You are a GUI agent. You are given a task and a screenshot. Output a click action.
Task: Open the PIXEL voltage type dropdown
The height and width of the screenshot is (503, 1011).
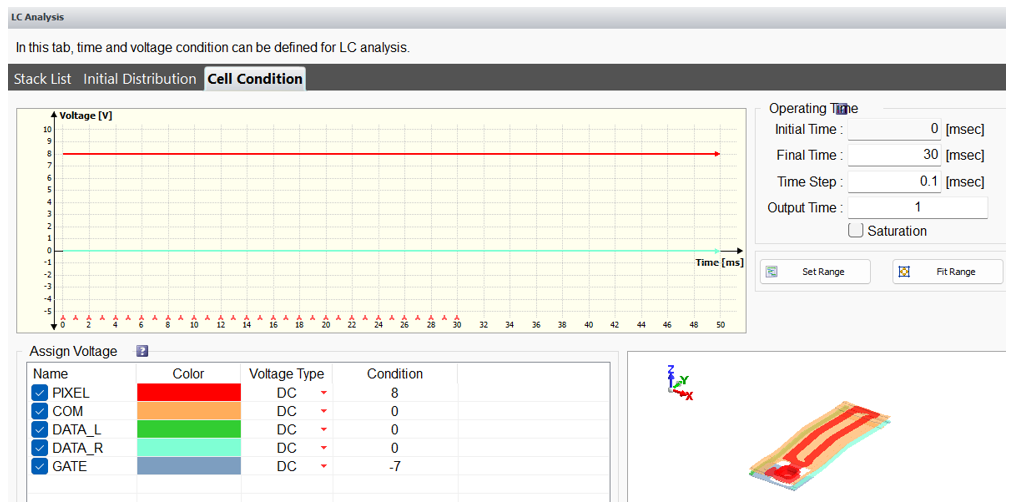(x=323, y=394)
